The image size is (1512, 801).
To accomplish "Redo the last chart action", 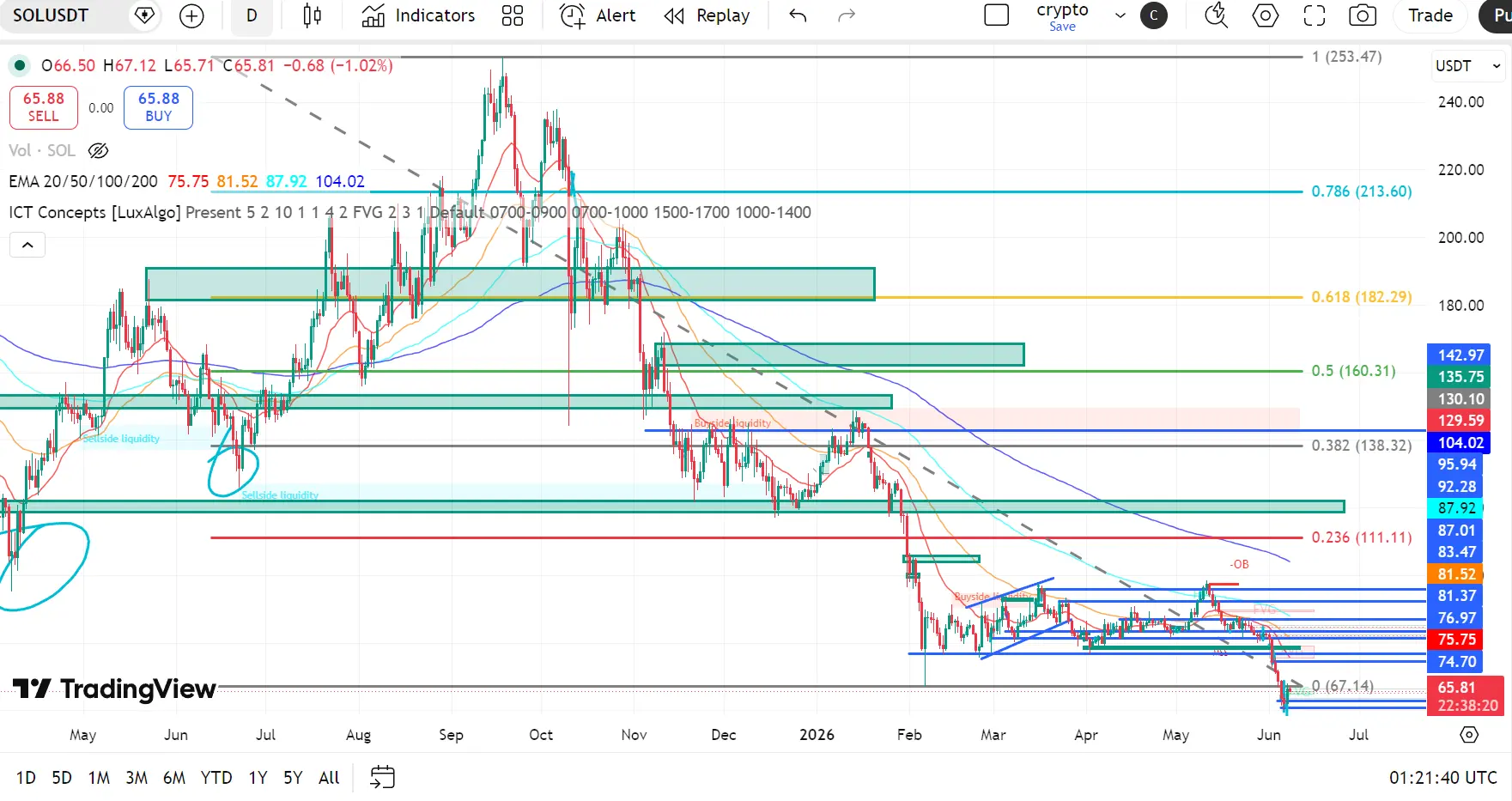I will click(x=847, y=15).
